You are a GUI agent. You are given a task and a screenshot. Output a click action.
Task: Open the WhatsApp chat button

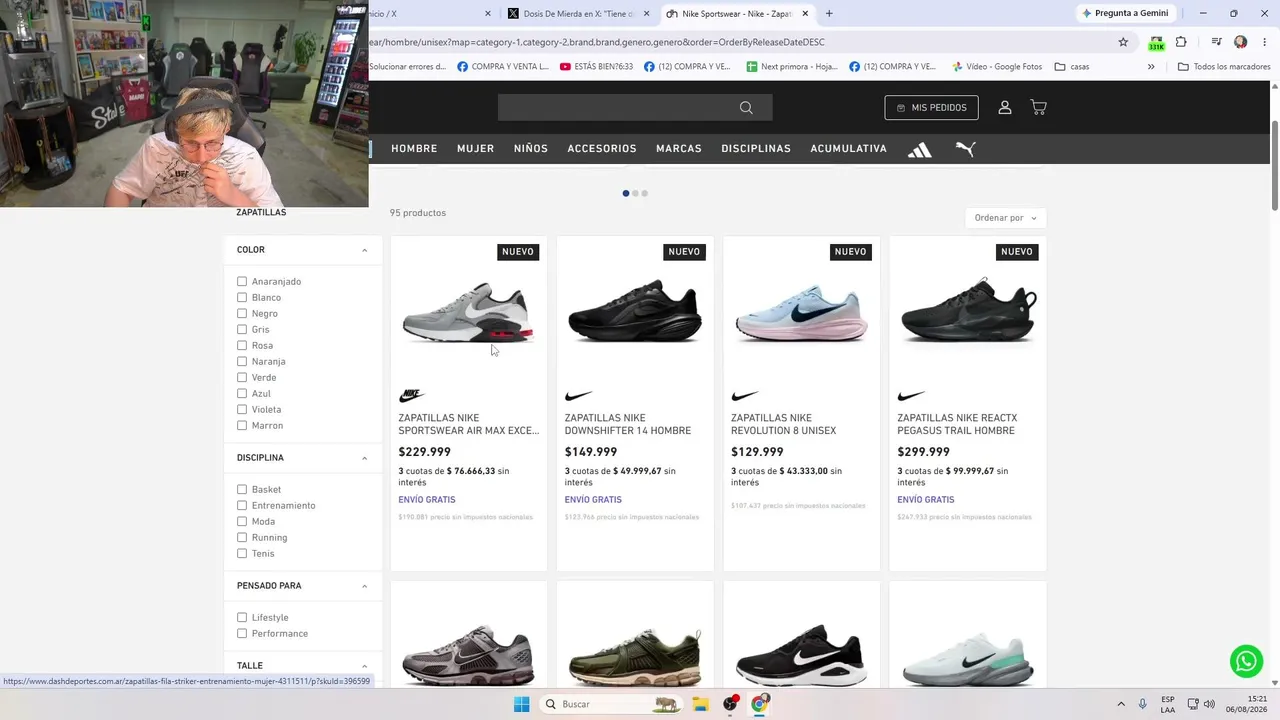(x=1246, y=661)
